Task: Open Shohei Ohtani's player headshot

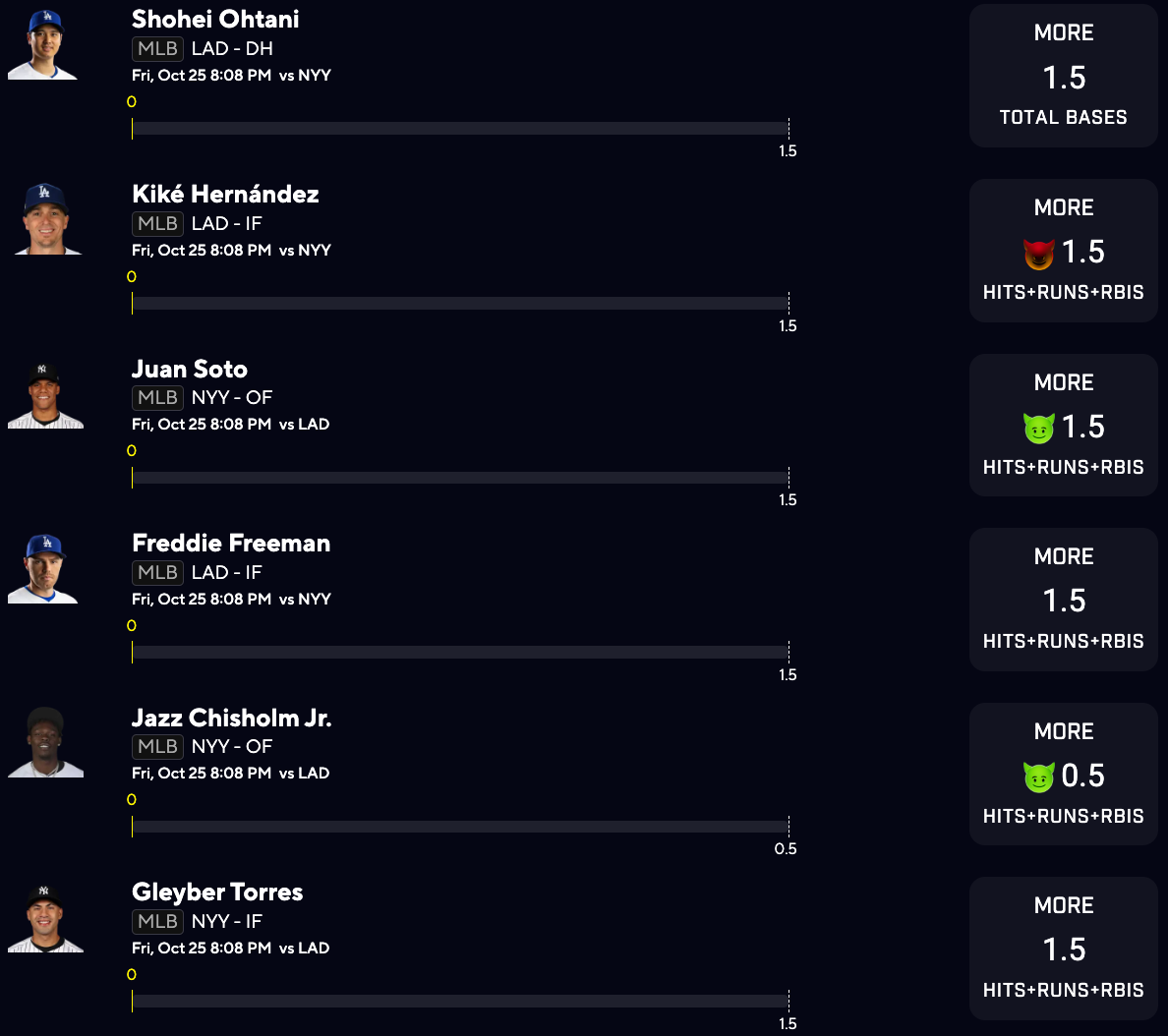Action: tap(43, 45)
